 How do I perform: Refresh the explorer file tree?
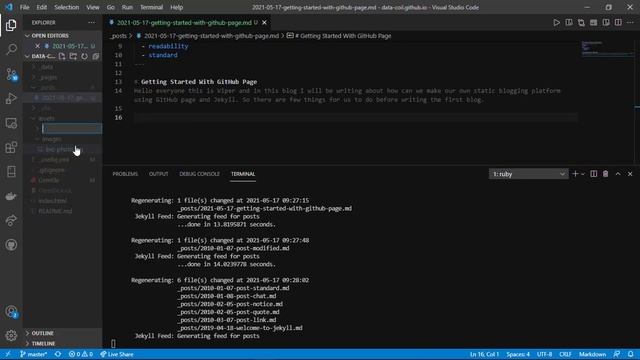84,56
